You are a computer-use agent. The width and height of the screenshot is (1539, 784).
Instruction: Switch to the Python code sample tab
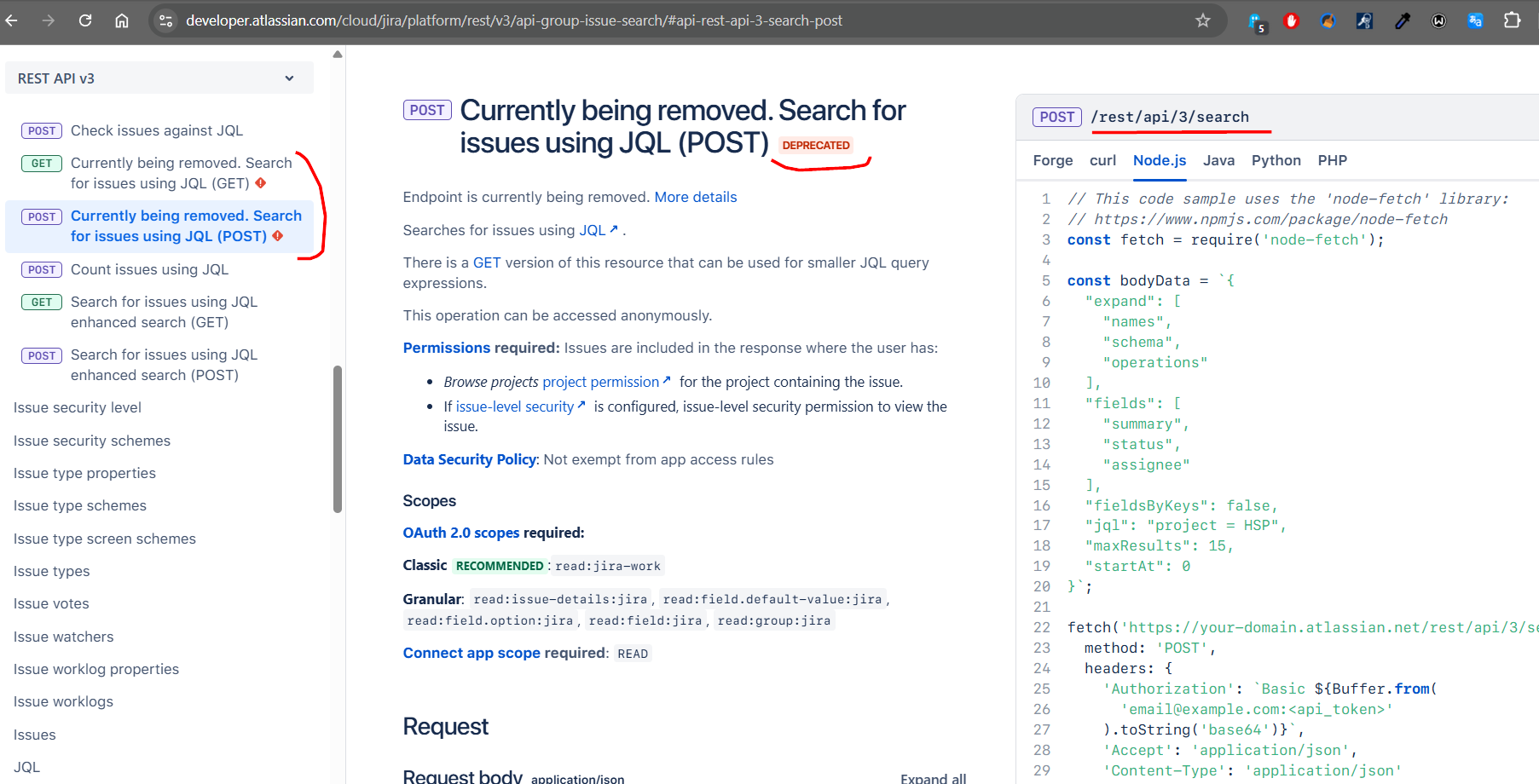pyautogui.click(x=1276, y=160)
